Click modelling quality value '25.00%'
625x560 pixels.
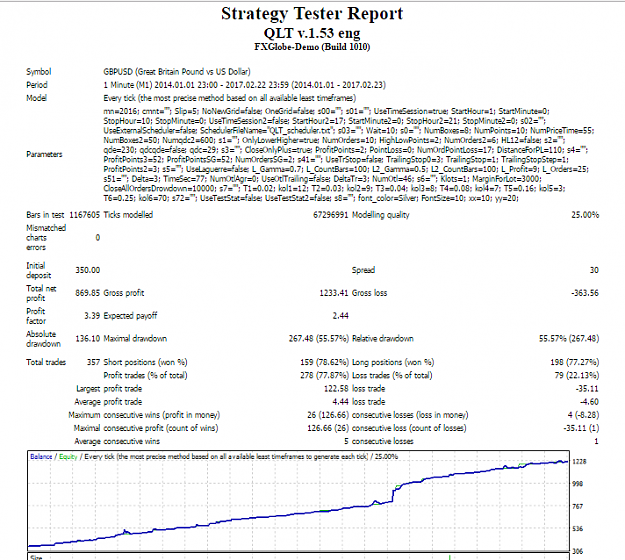pyautogui.click(x=585, y=215)
